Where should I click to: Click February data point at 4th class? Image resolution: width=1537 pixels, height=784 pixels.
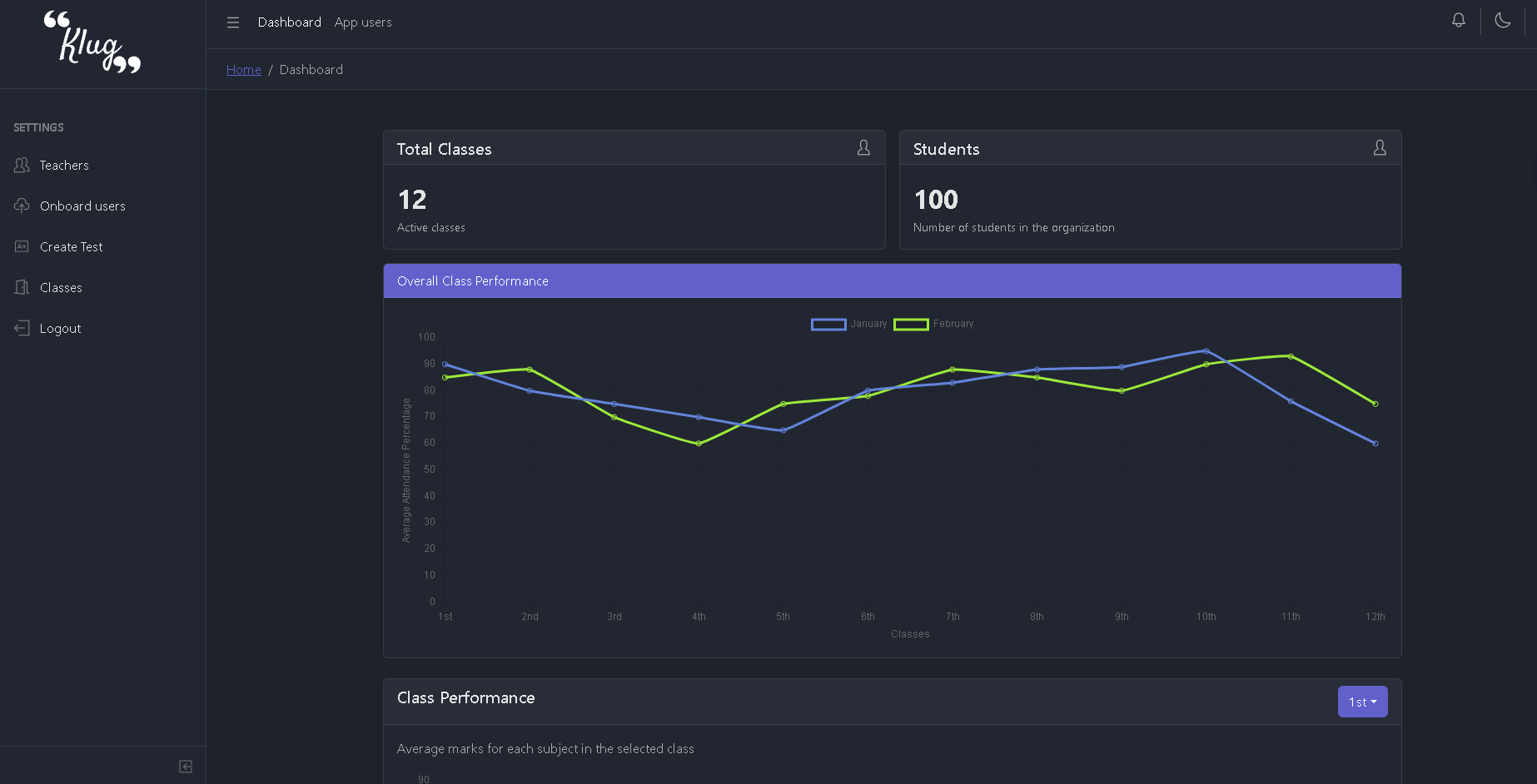[x=699, y=444]
